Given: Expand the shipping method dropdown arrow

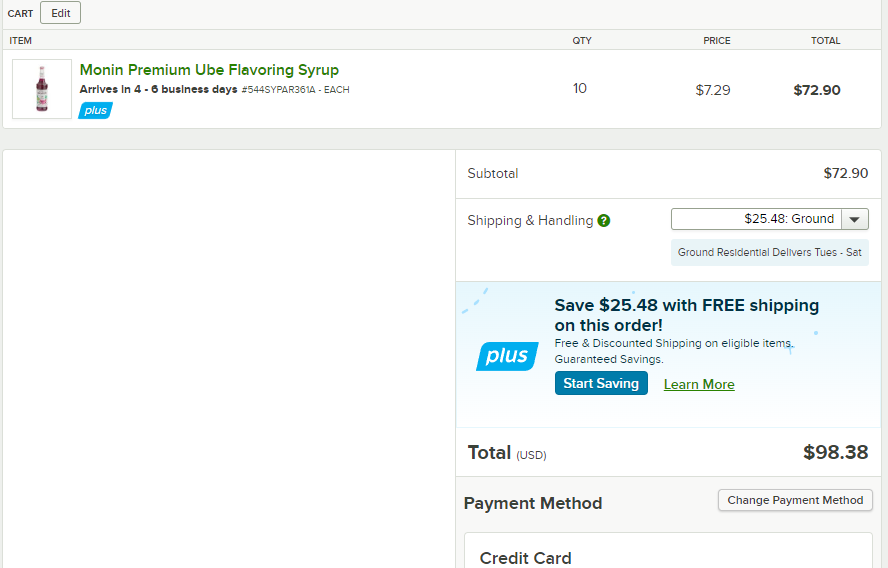Looking at the screenshot, I should coord(855,219).
